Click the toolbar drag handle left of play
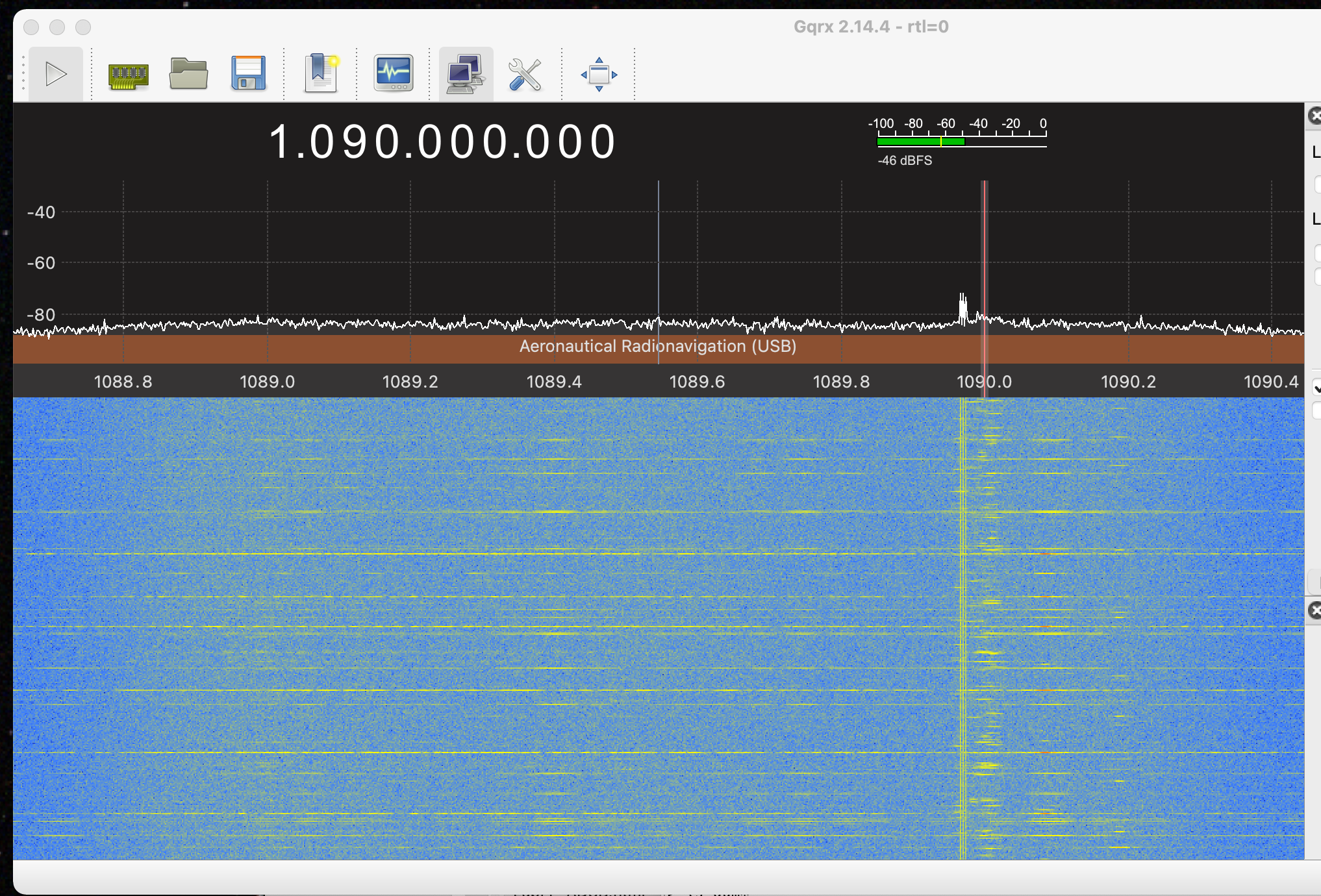This screenshot has width=1321, height=896. coord(23,74)
